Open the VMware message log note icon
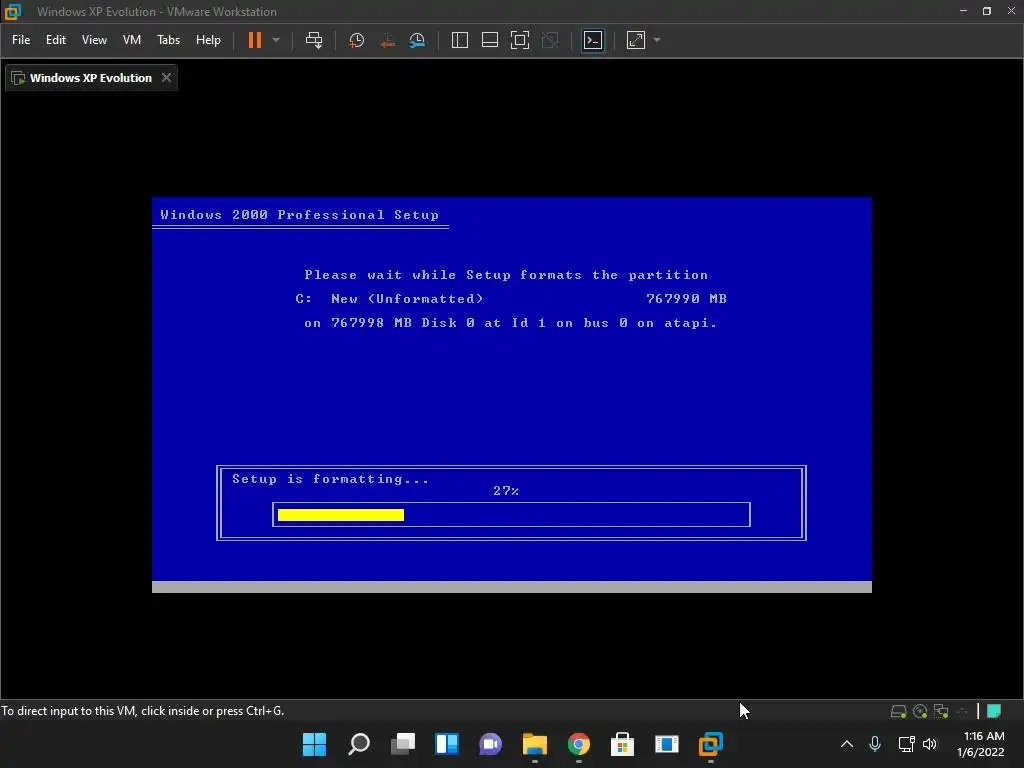Screen dimensions: 1024x768 (x=994, y=711)
